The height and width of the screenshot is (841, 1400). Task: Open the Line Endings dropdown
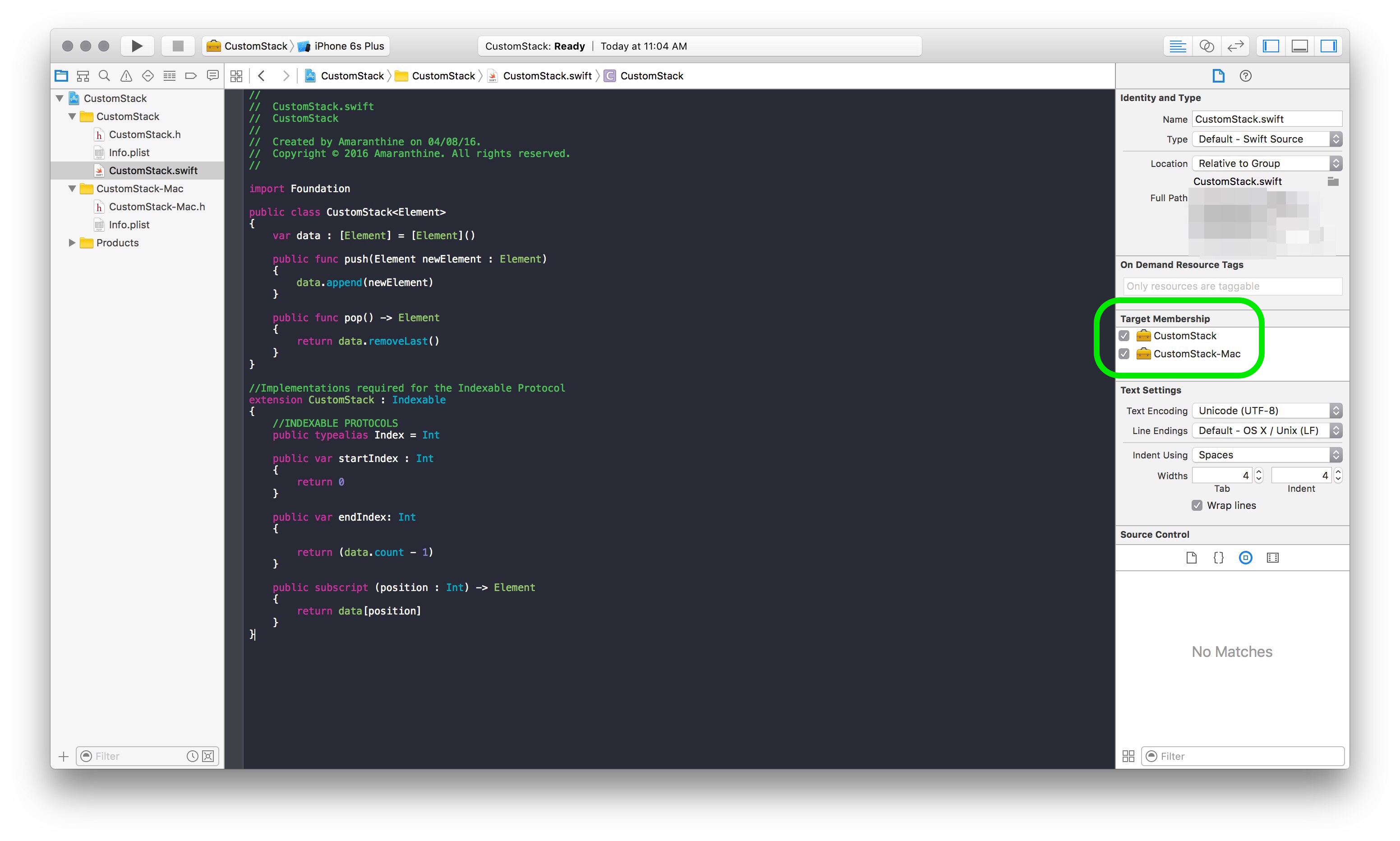1266,431
